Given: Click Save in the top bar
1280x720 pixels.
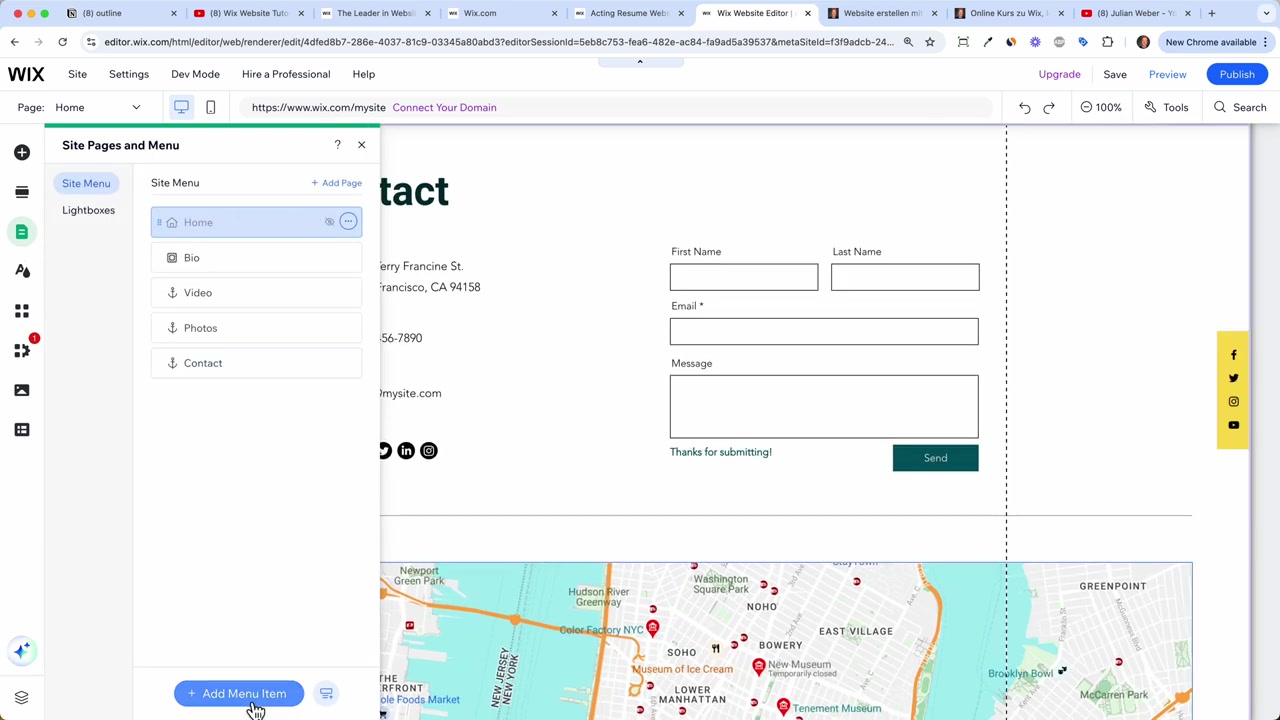Looking at the screenshot, I should [x=1115, y=74].
